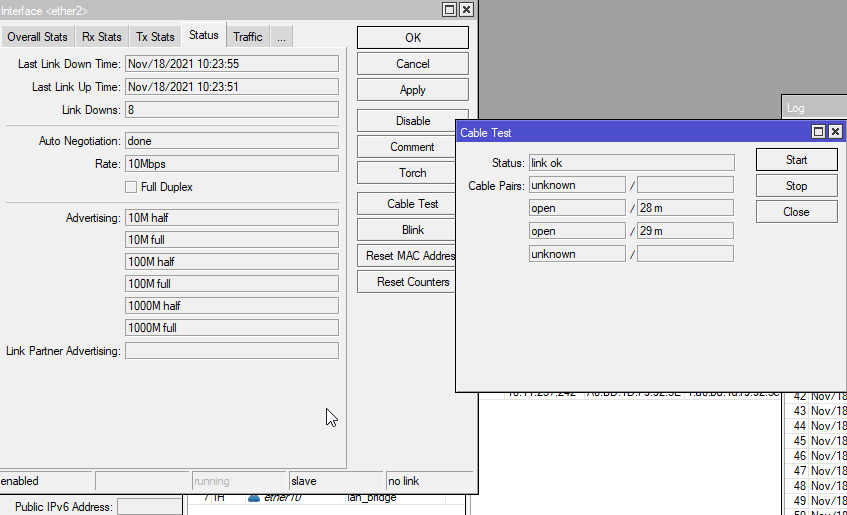Click Last Link Up Time field
This screenshot has height=515, width=847.
point(232,87)
